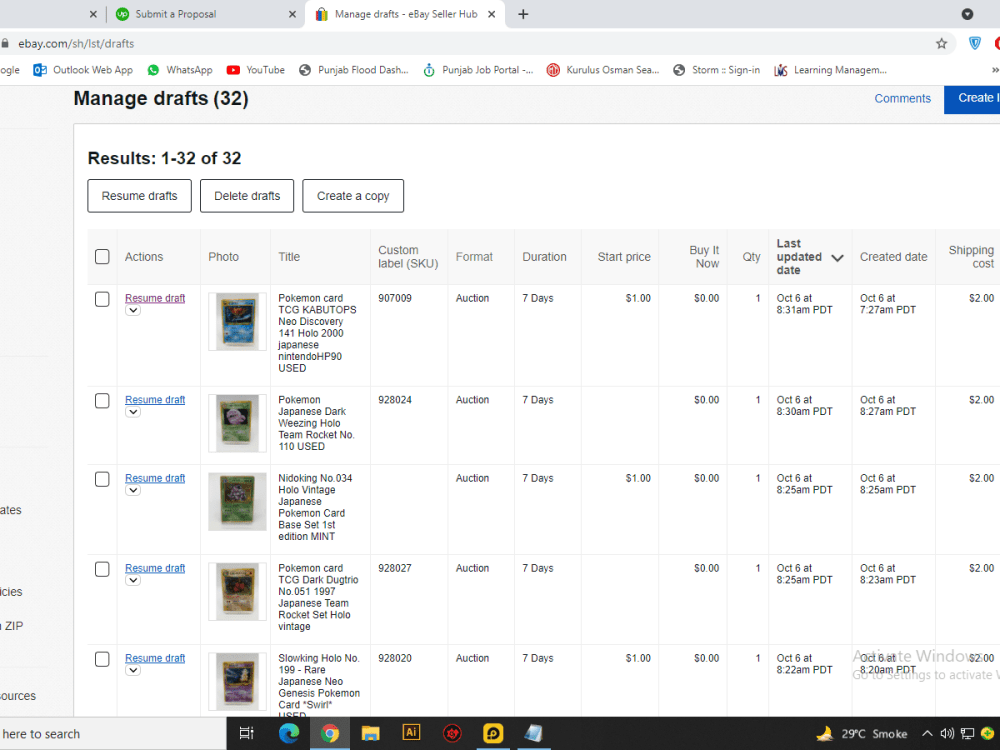Open the red gear app on taskbar
The image size is (1000, 750).
[452, 733]
